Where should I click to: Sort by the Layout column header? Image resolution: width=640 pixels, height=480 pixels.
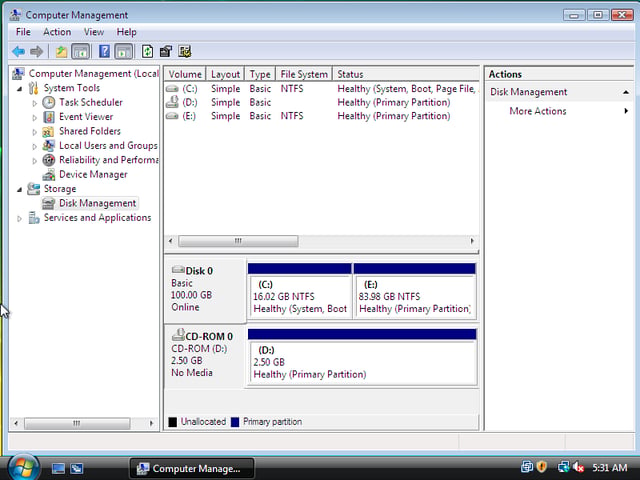(225, 74)
